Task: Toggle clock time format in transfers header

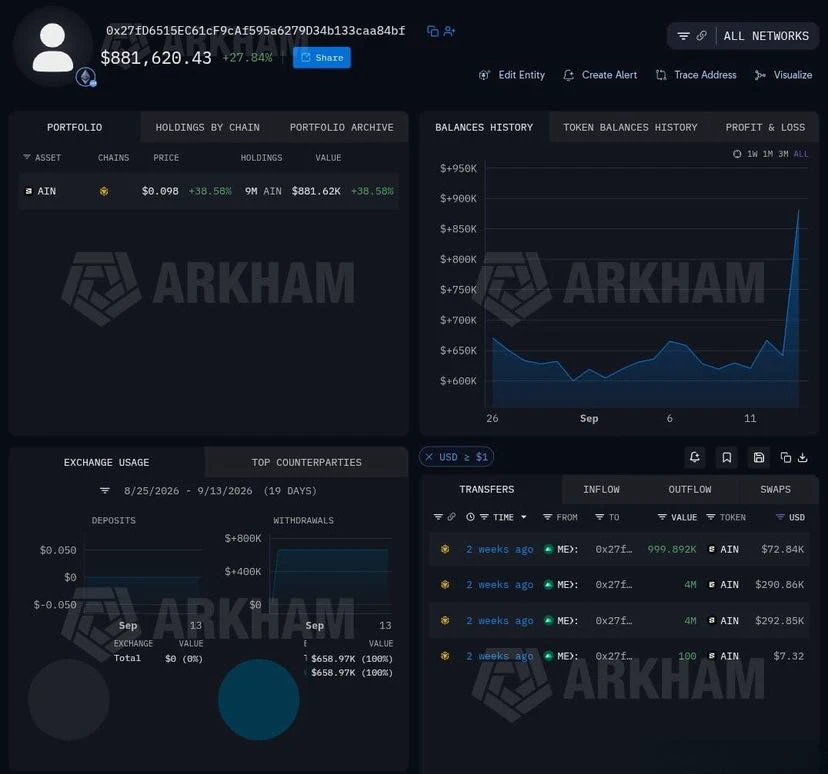Action: tap(470, 517)
